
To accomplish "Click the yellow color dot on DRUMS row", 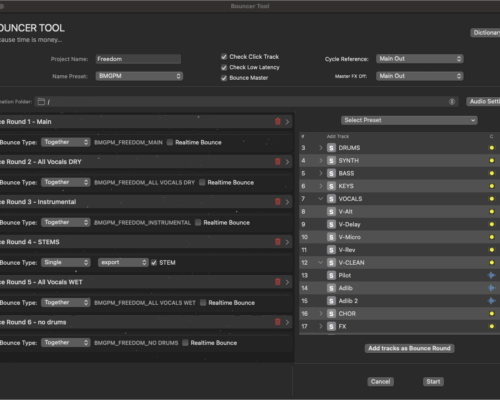I will [492, 148].
